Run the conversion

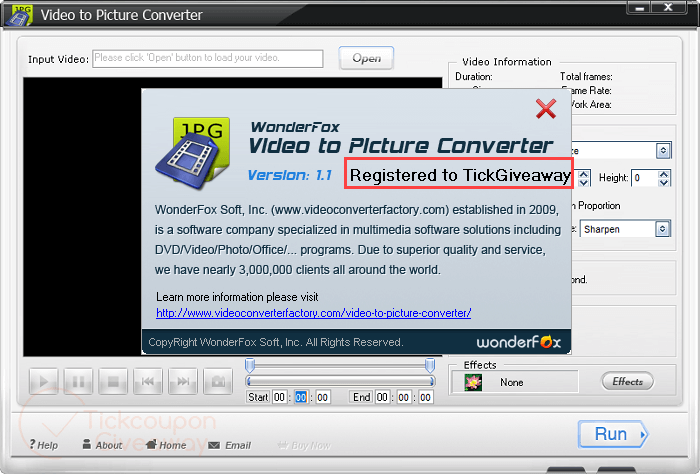[x=613, y=434]
